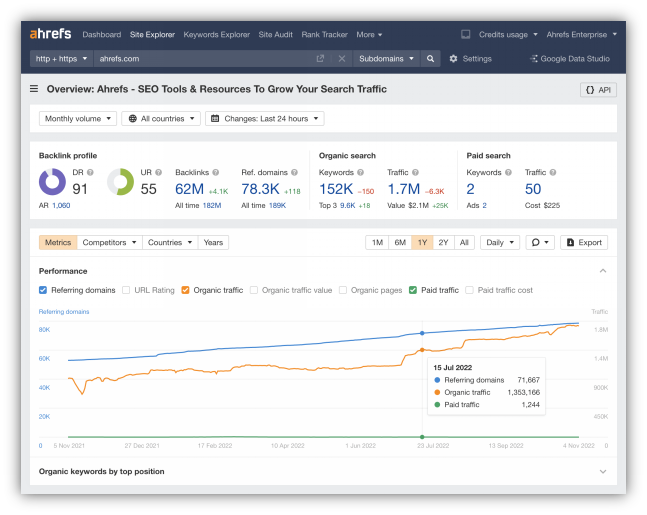Open the comments annotation dropdown
647x515 pixels.
pyautogui.click(x=540, y=242)
